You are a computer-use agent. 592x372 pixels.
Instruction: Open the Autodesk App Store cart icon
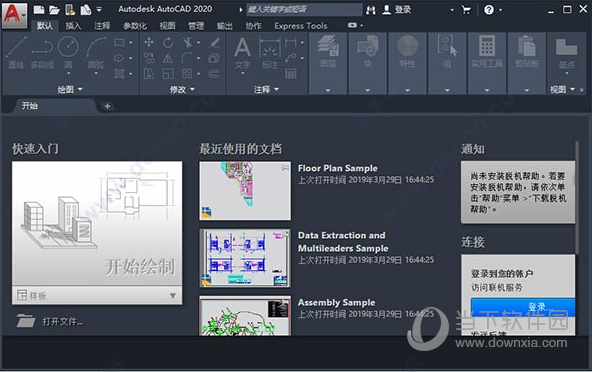click(x=466, y=10)
